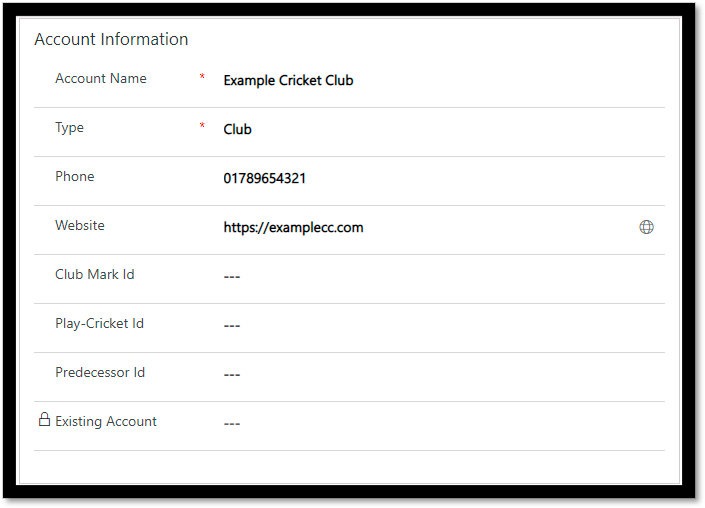Viewport: 705px width, 508px height.
Task: Click the Play-Cricket Id label
Action: (x=99, y=324)
